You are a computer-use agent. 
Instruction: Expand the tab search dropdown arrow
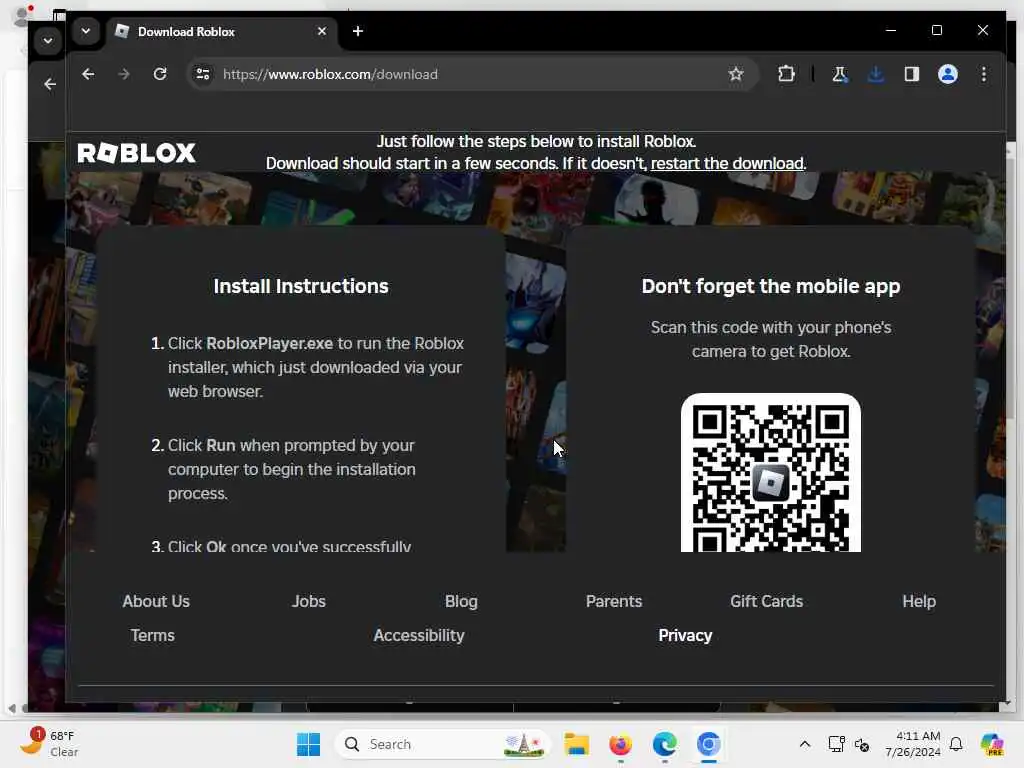86,31
